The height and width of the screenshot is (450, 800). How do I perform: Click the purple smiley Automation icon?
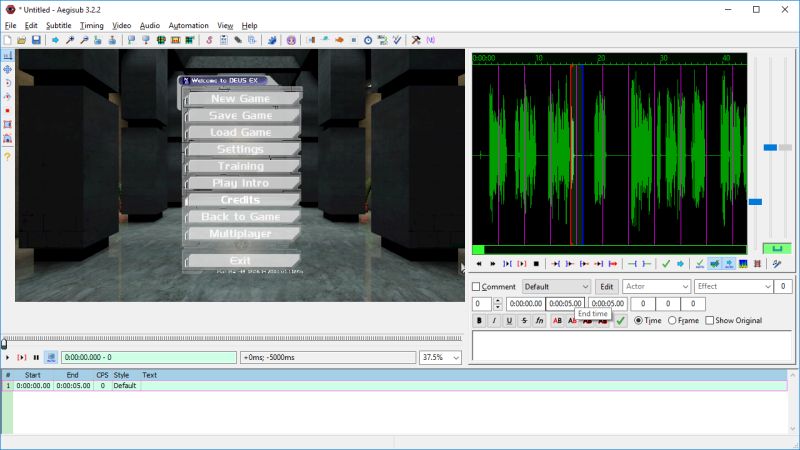point(291,40)
